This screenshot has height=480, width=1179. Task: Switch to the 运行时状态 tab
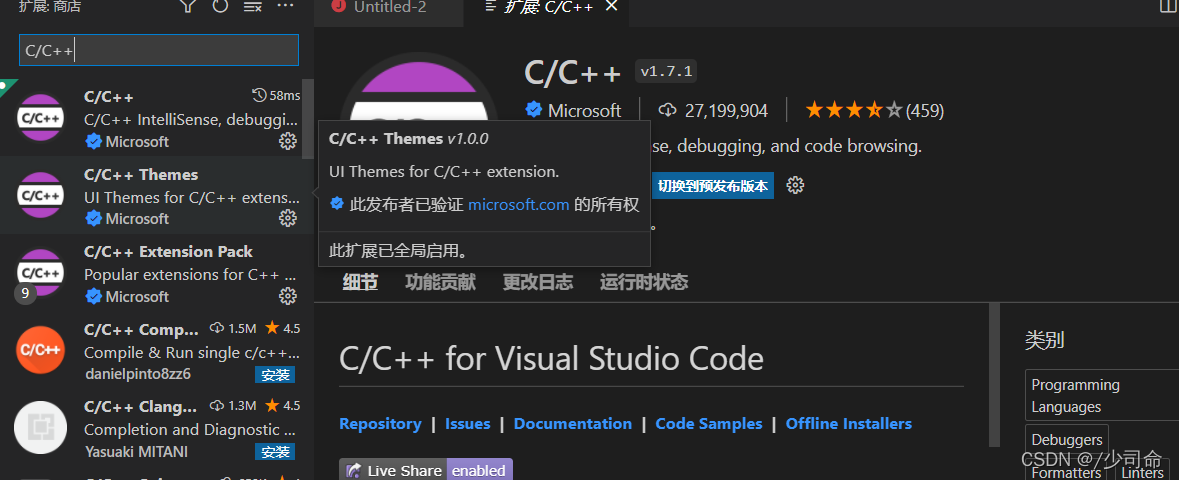(644, 282)
